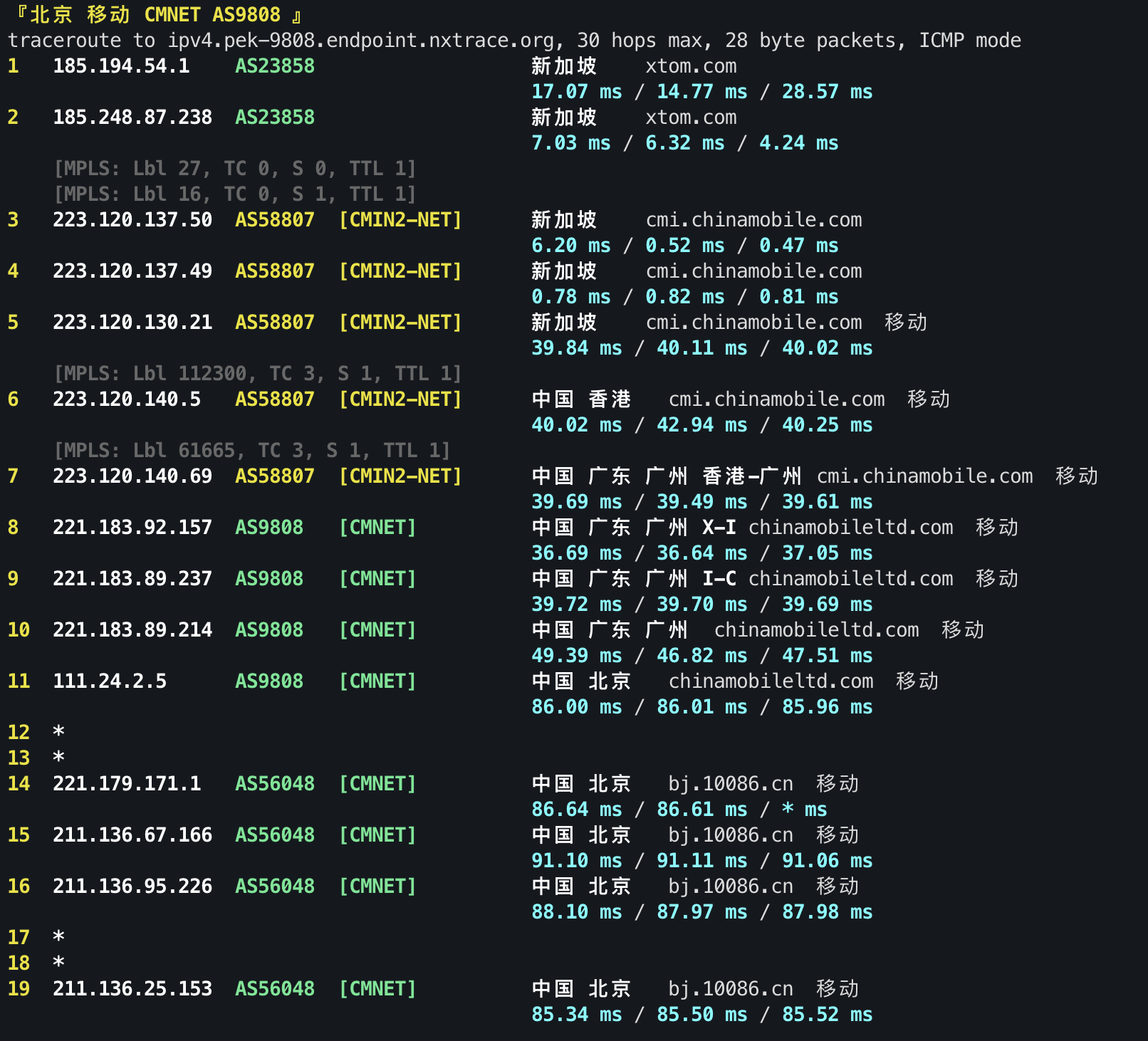Screen dimensions: 1148x1041
Task: Click AS56048 on hop 14 row
Action: [x=275, y=784]
